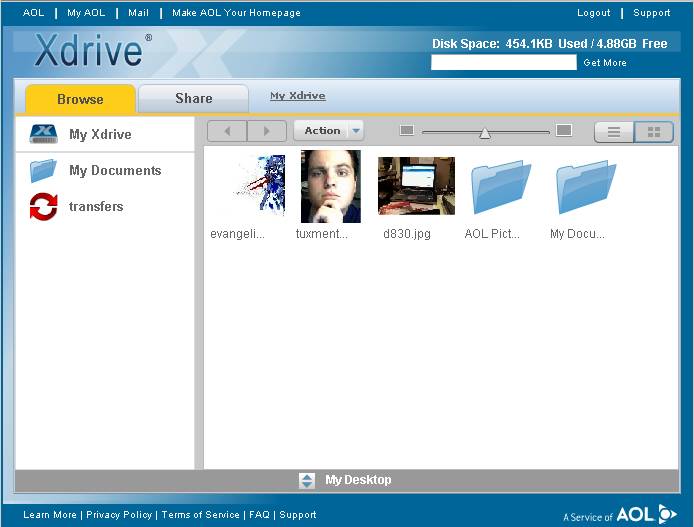Open the Action dropdown menu
The height and width of the screenshot is (527, 694).
[329, 131]
